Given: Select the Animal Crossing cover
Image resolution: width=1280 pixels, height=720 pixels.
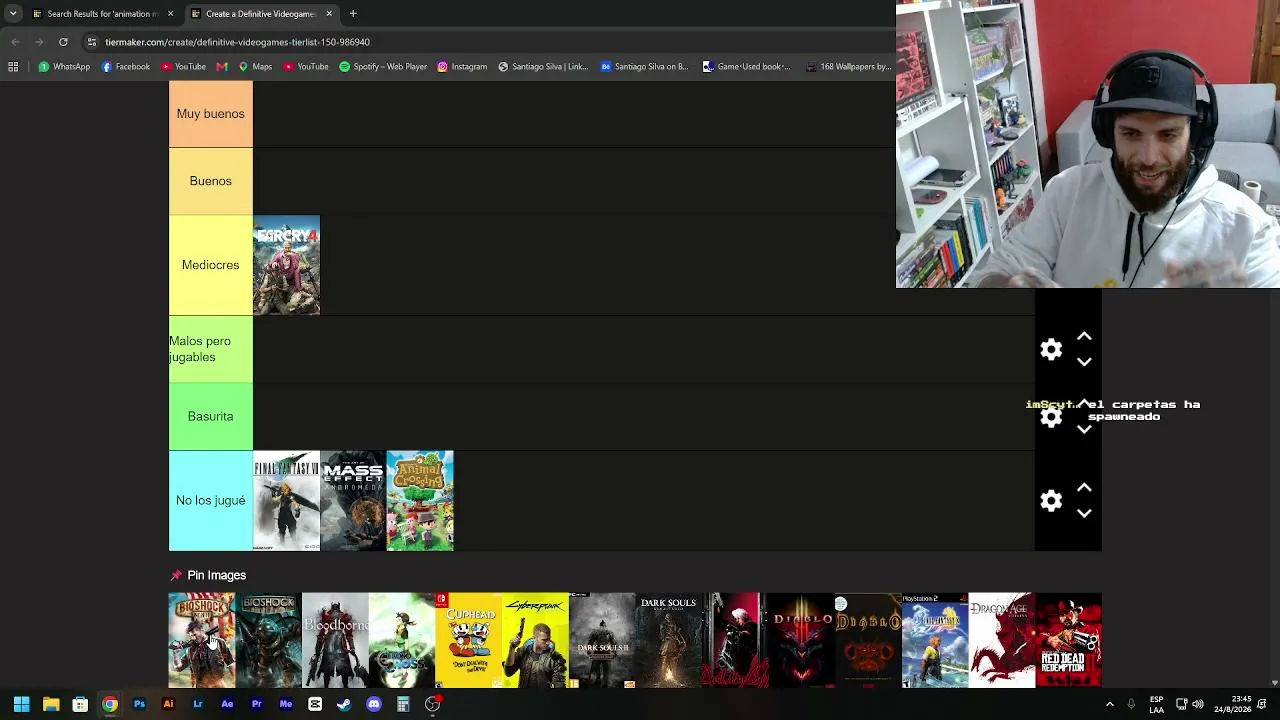Looking at the screenshot, I should [420, 500].
